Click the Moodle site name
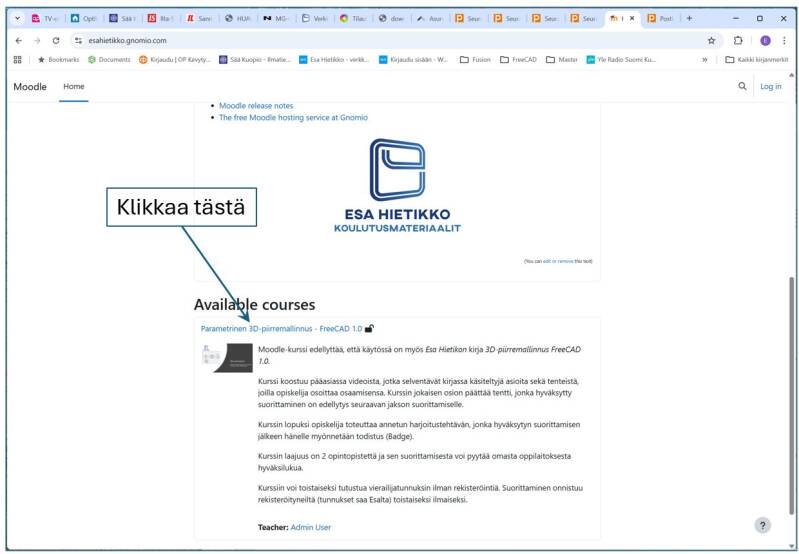The width and height of the screenshot is (799, 554). pyautogui.click(x=30, y=87)
